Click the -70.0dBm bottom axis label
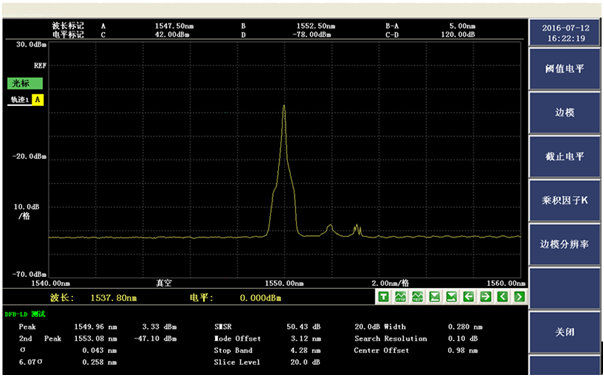 point(29,274)
